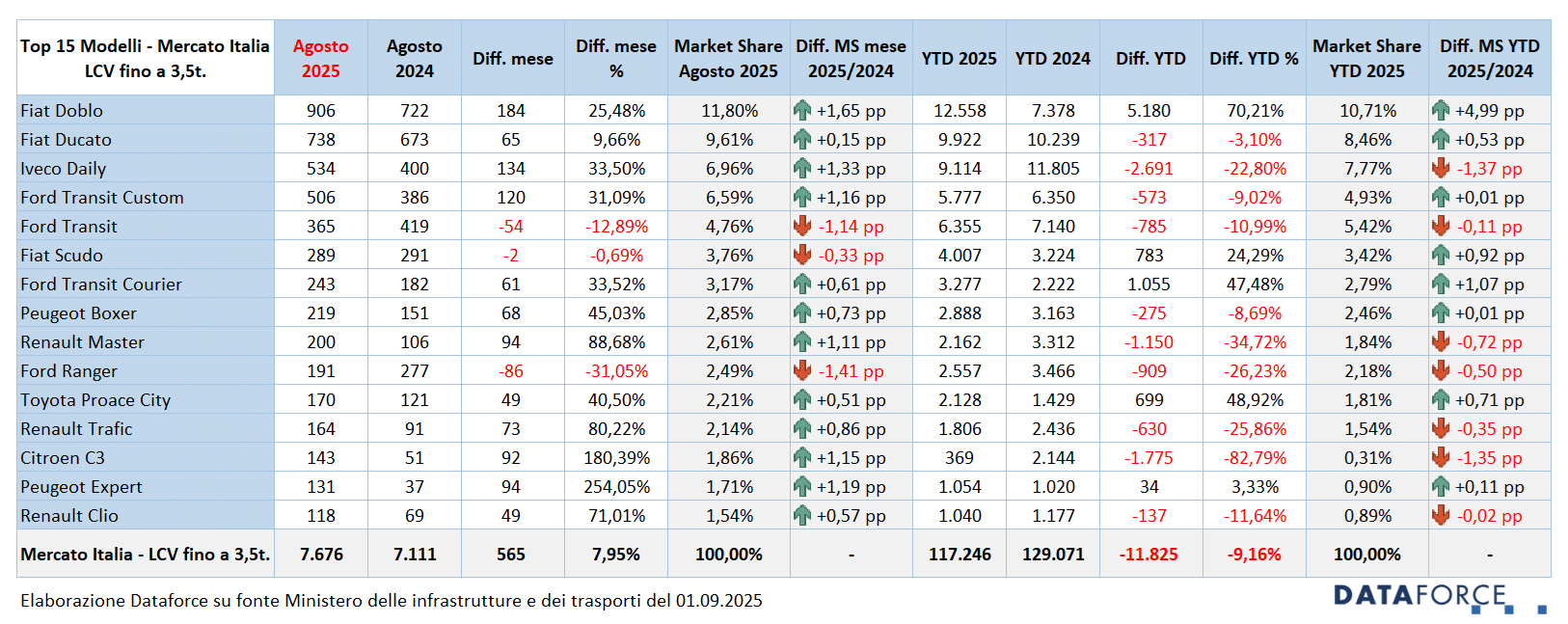Screen dimensions: 1568x624
Task: Click the Elaborazione Dataforce source footnote
Action: coord(391,600)
